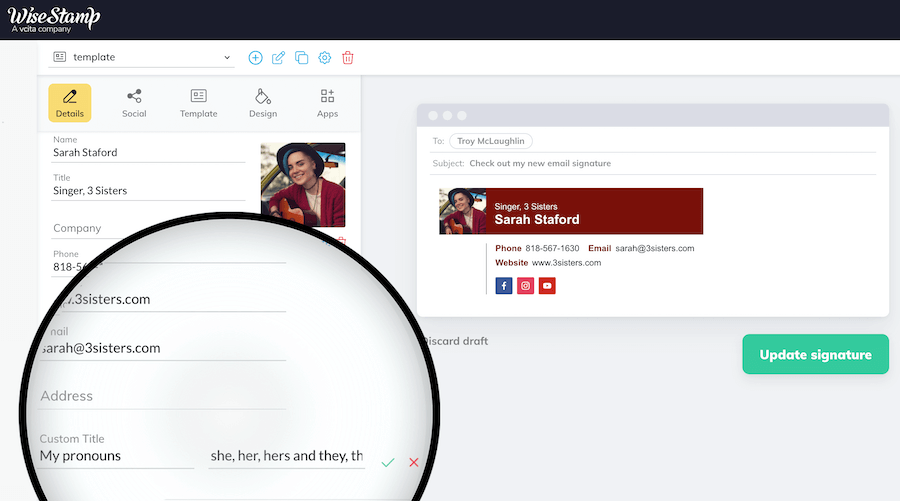This screenshot has height=501, width=900.
Task: Open the Apps tab
Action: (x=327, y=103)
